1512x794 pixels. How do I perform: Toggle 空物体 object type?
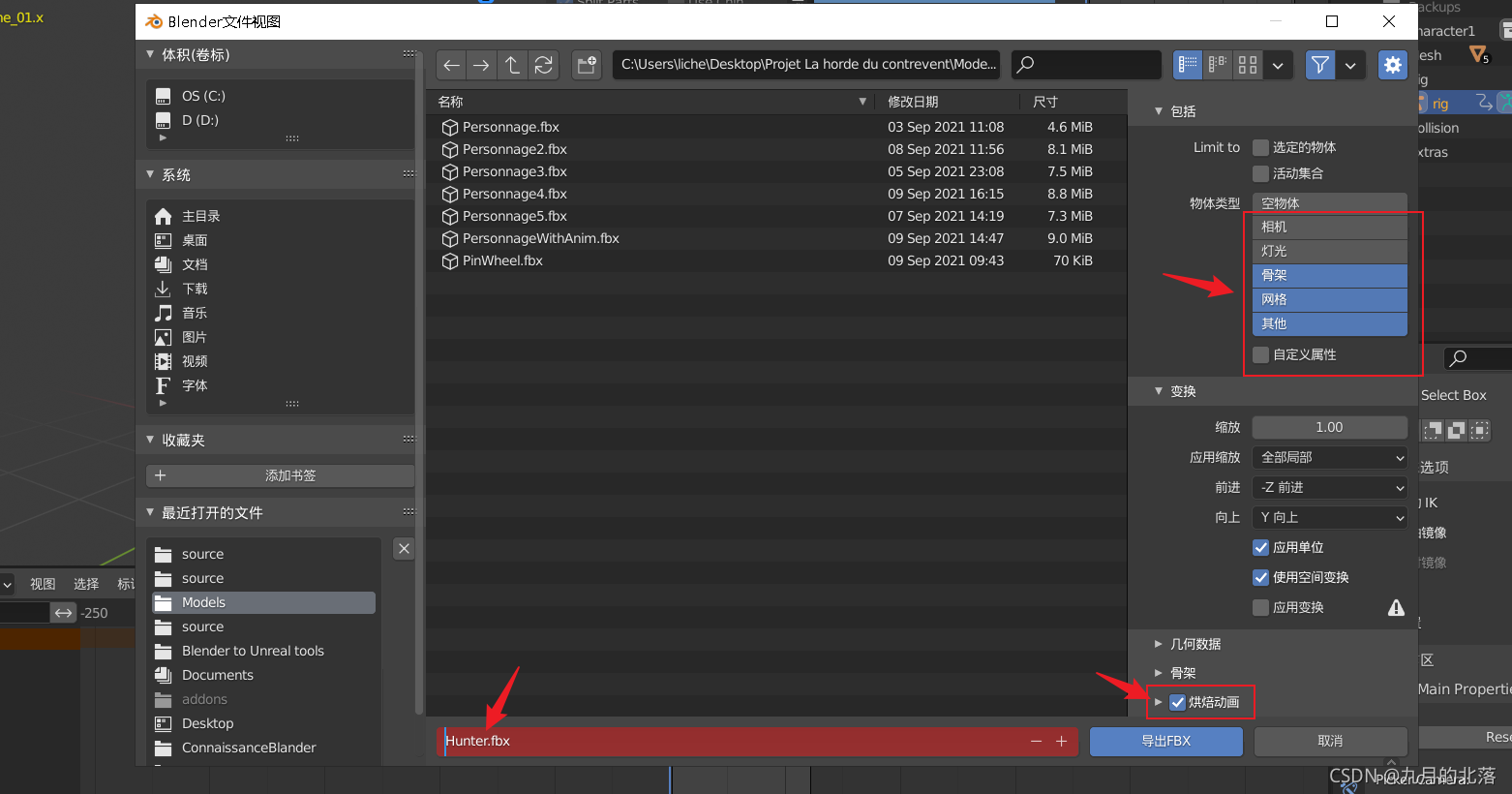click(x=1330, y=203)
